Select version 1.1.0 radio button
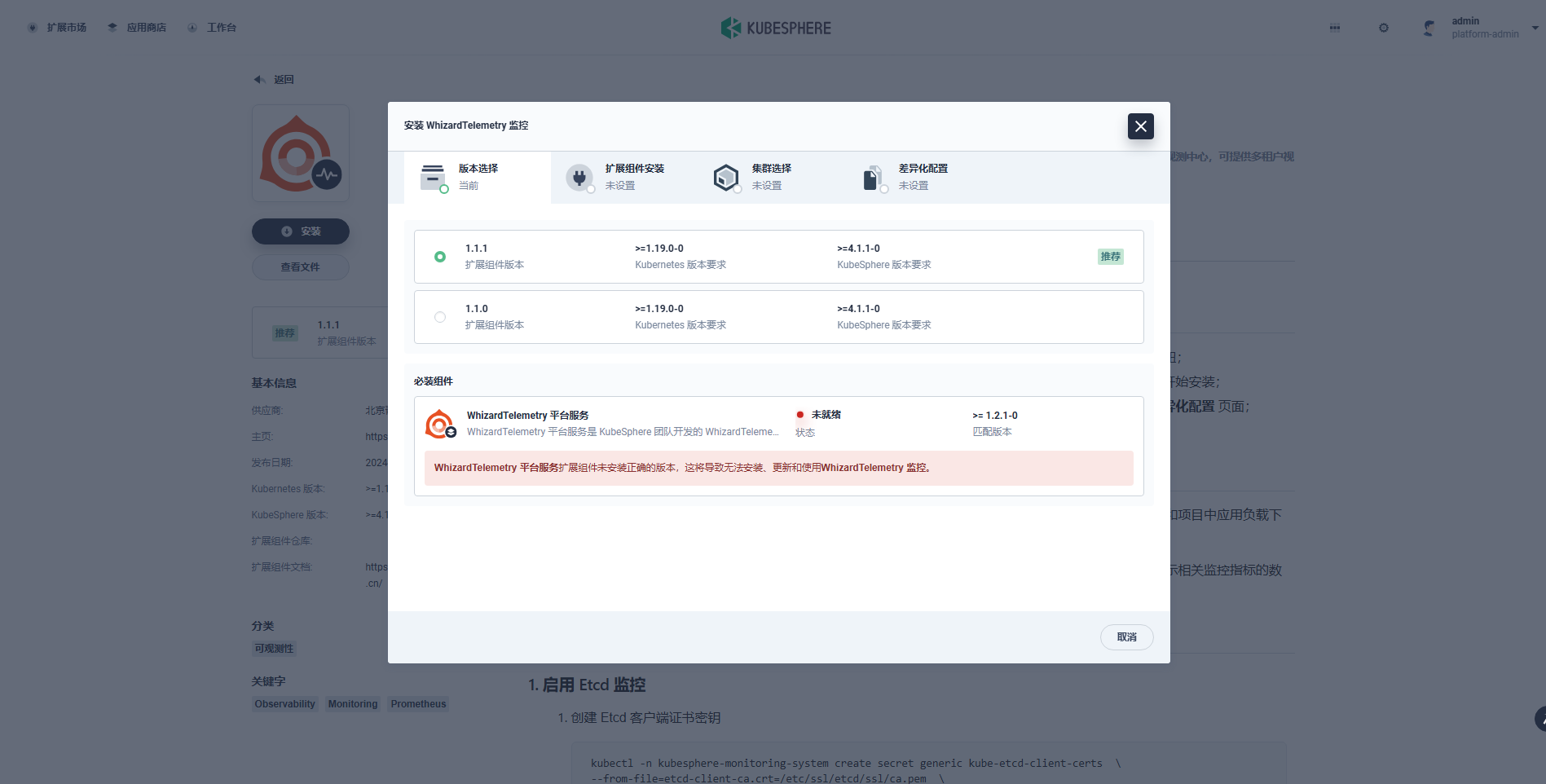This screenshot has width=1546, height=784. coord(440,317)
